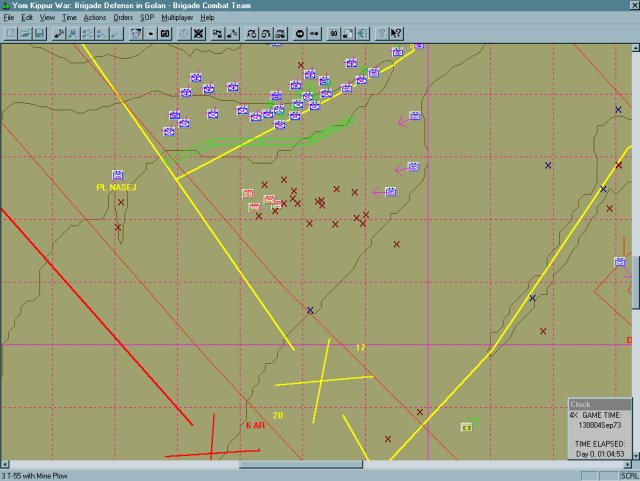Click the middle of three vehicle route icons
Screen dimensions: 640x481
(266, 33)
